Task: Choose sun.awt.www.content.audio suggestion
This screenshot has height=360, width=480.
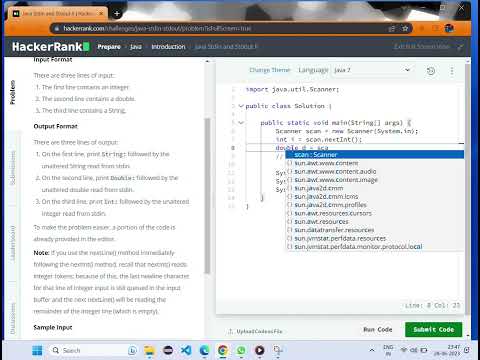Action: click(x=375, y=171)
